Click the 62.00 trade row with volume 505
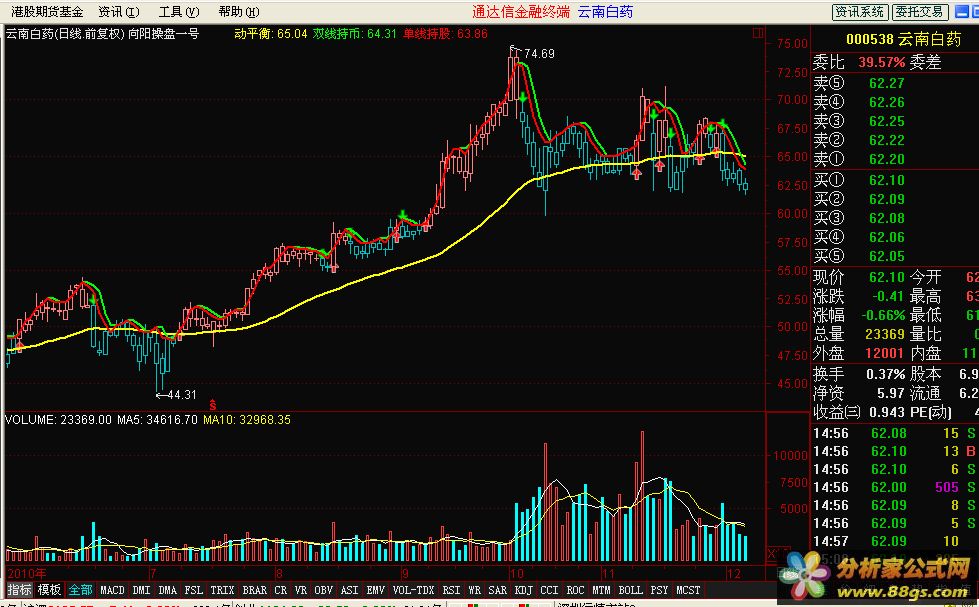979x607 pixels. tap(895, 487)
